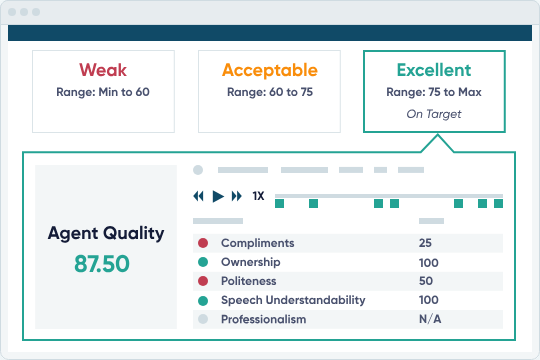Jump to first green timeline marker
Image resolution: width=540 pixels, height=360 pixels.
(x=280, y=204)
